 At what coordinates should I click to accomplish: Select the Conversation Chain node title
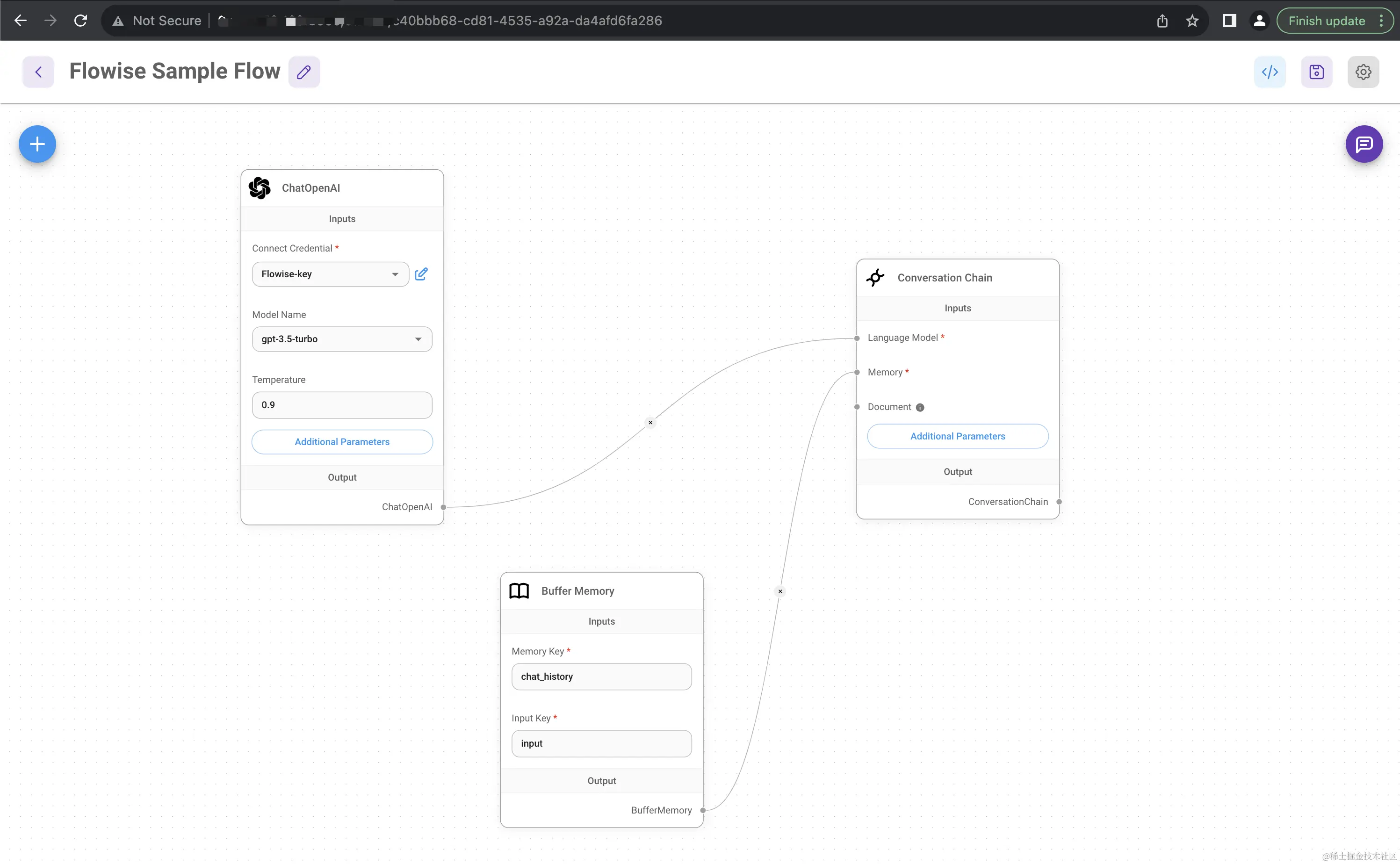coord(945,278)
